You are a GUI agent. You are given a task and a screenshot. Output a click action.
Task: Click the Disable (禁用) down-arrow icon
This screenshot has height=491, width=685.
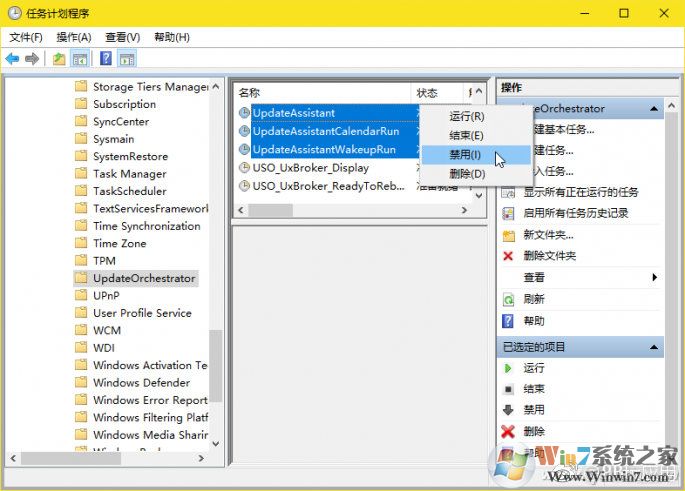point(508,410)
